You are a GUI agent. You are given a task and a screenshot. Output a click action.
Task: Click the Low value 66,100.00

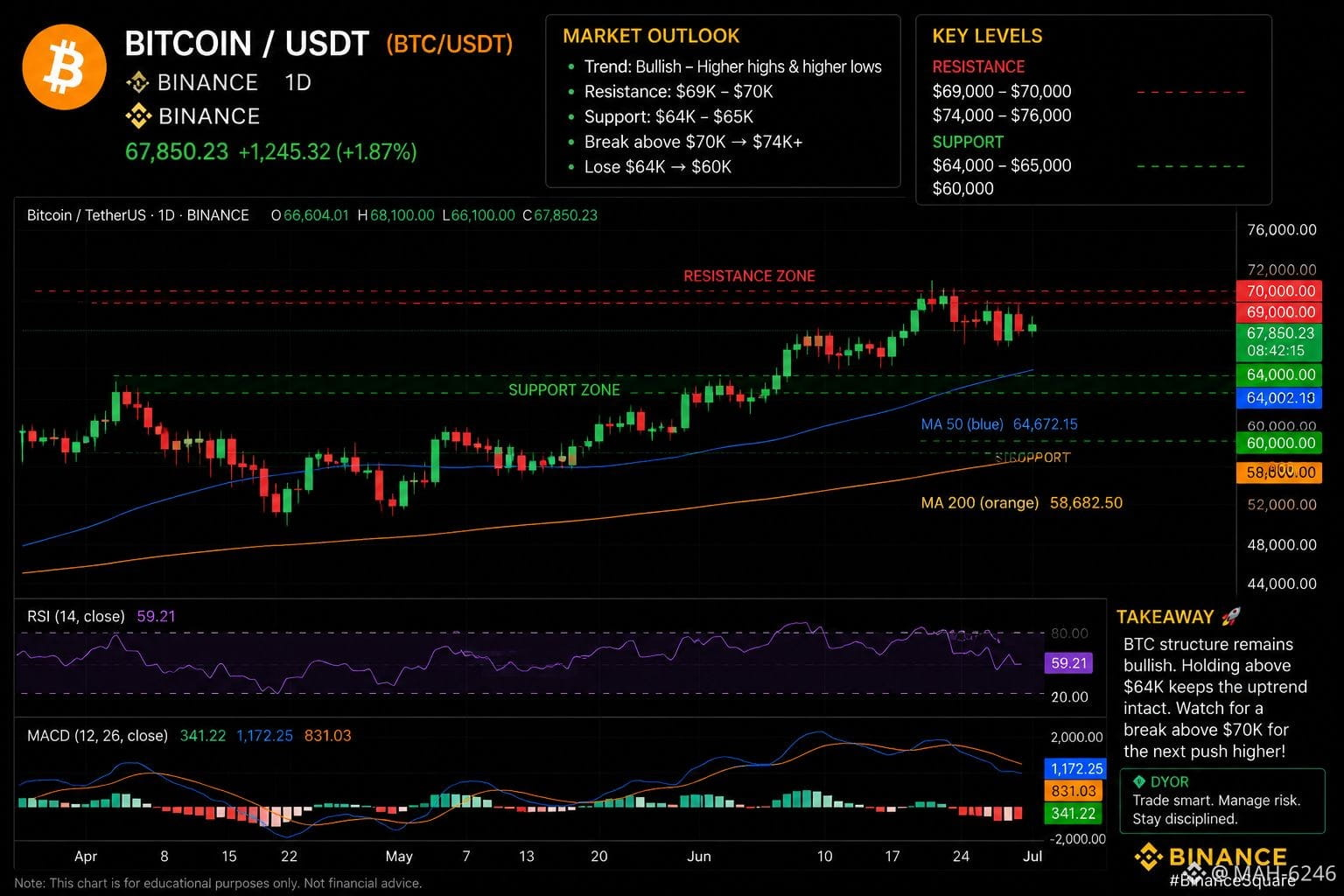click(483, 215)
